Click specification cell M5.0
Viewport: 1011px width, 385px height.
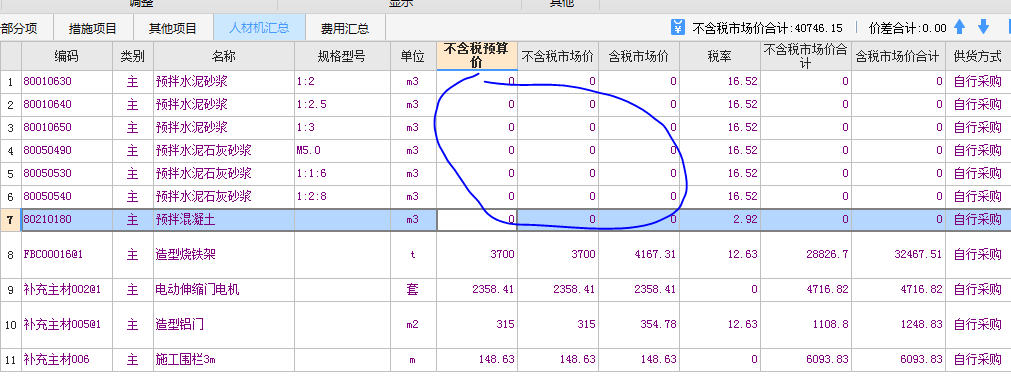pyautogui.click(x=342, y=150)
